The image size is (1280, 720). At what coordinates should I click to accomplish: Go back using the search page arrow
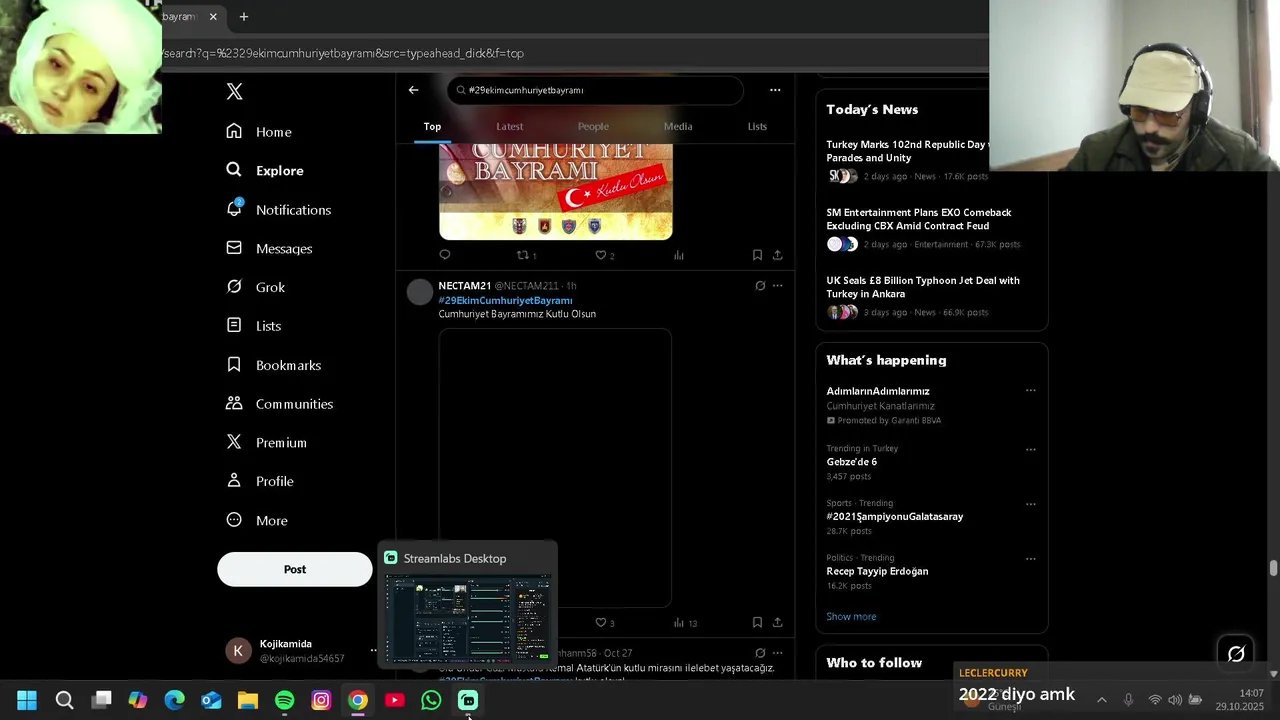413,90
